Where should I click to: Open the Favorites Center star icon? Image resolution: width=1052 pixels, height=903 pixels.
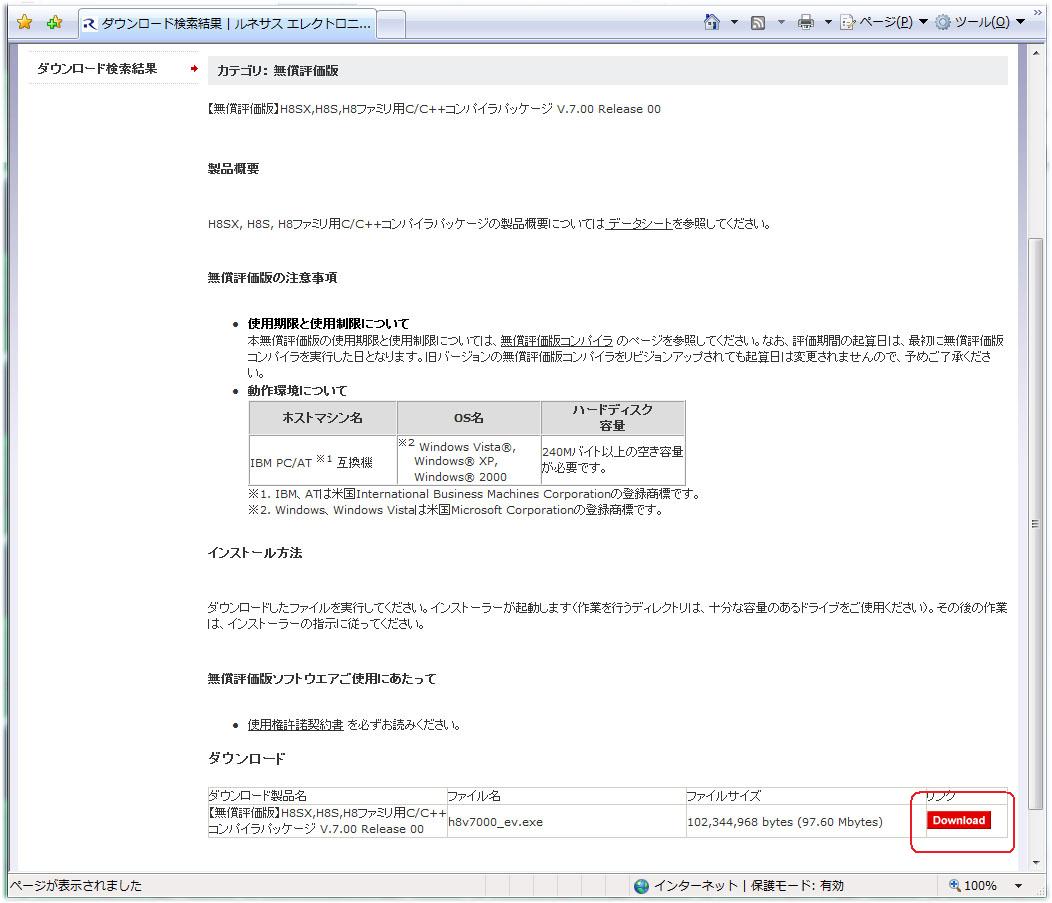pos(25,23)
